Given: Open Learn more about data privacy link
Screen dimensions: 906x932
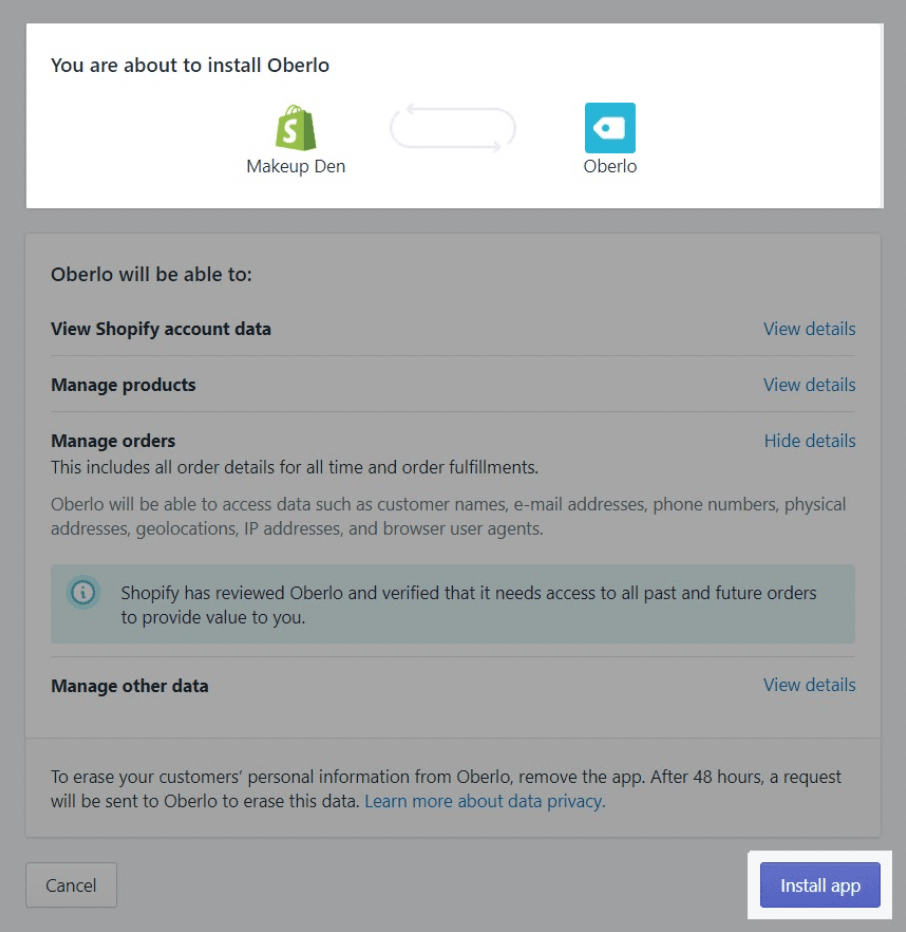Looking at the screenshot, I should click(x=485, y=801).
